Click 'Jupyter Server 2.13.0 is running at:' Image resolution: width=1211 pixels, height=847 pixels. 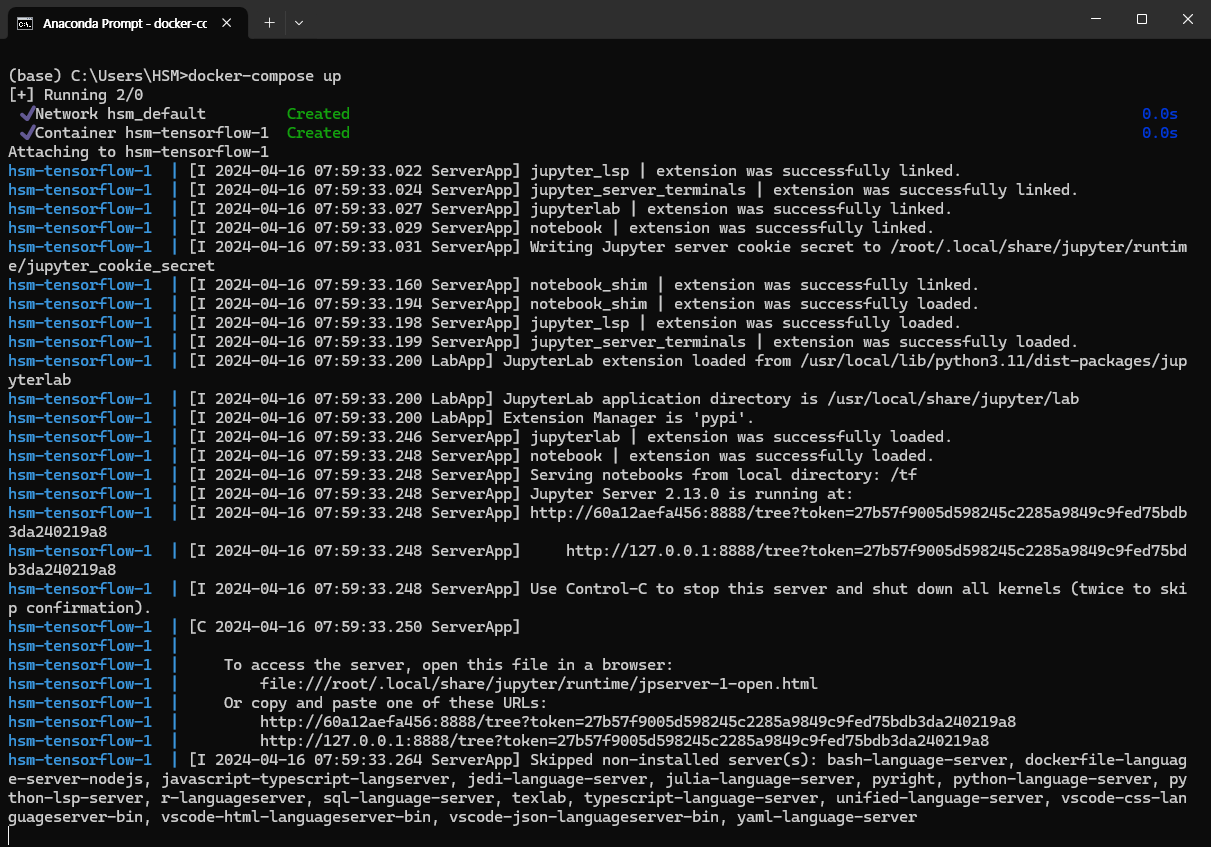691,494
